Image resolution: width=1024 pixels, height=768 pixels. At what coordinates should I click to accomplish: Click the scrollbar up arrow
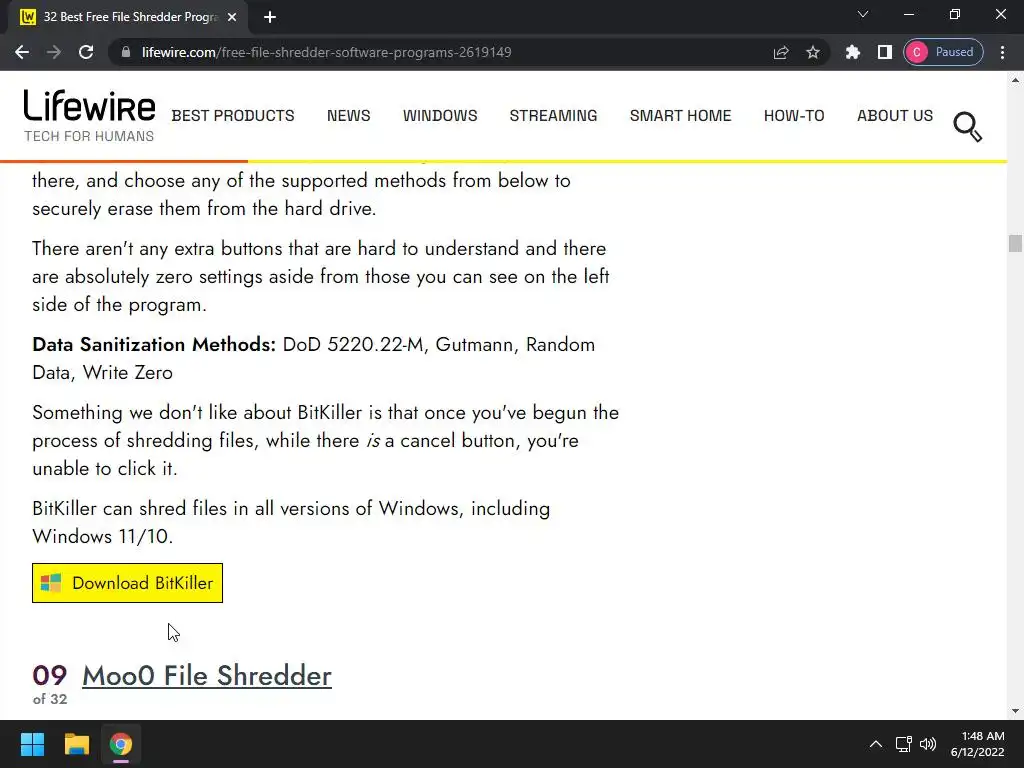[x=1015, y=81]
